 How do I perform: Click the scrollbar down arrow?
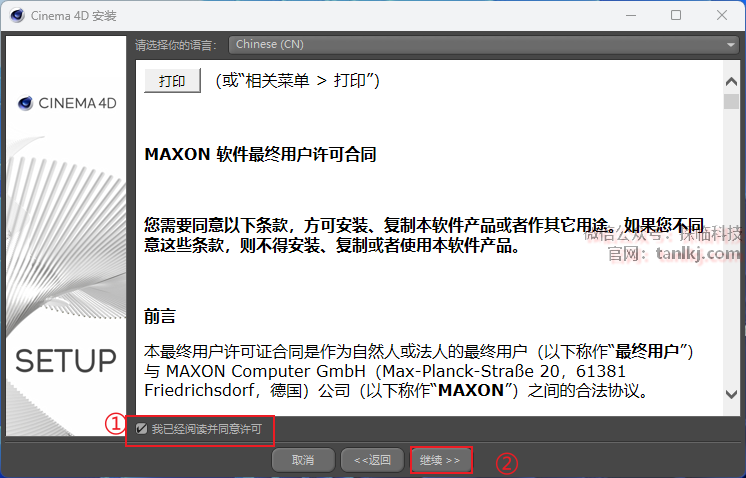(731, 394)
